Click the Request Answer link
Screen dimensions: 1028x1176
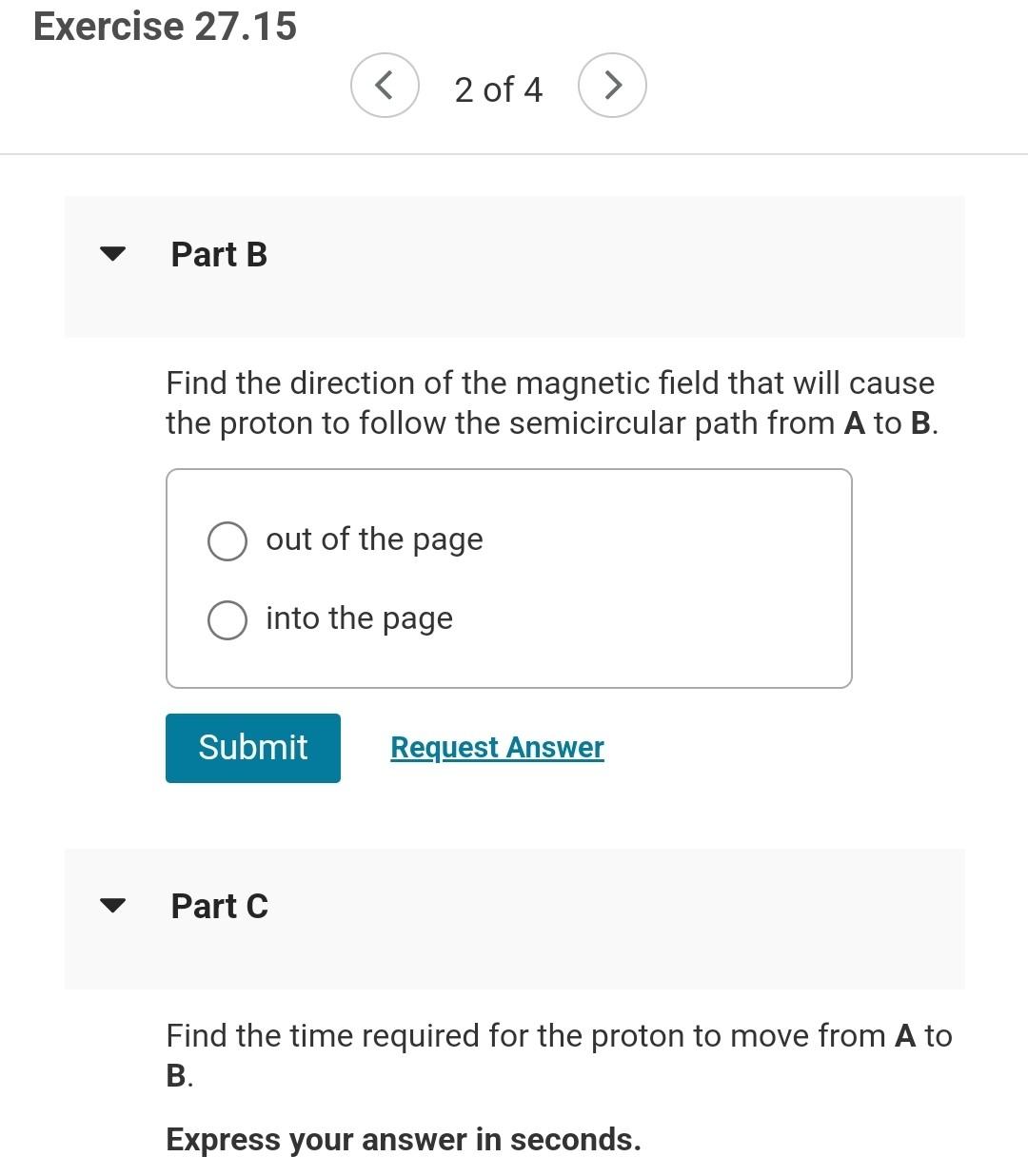click(496, 748)
